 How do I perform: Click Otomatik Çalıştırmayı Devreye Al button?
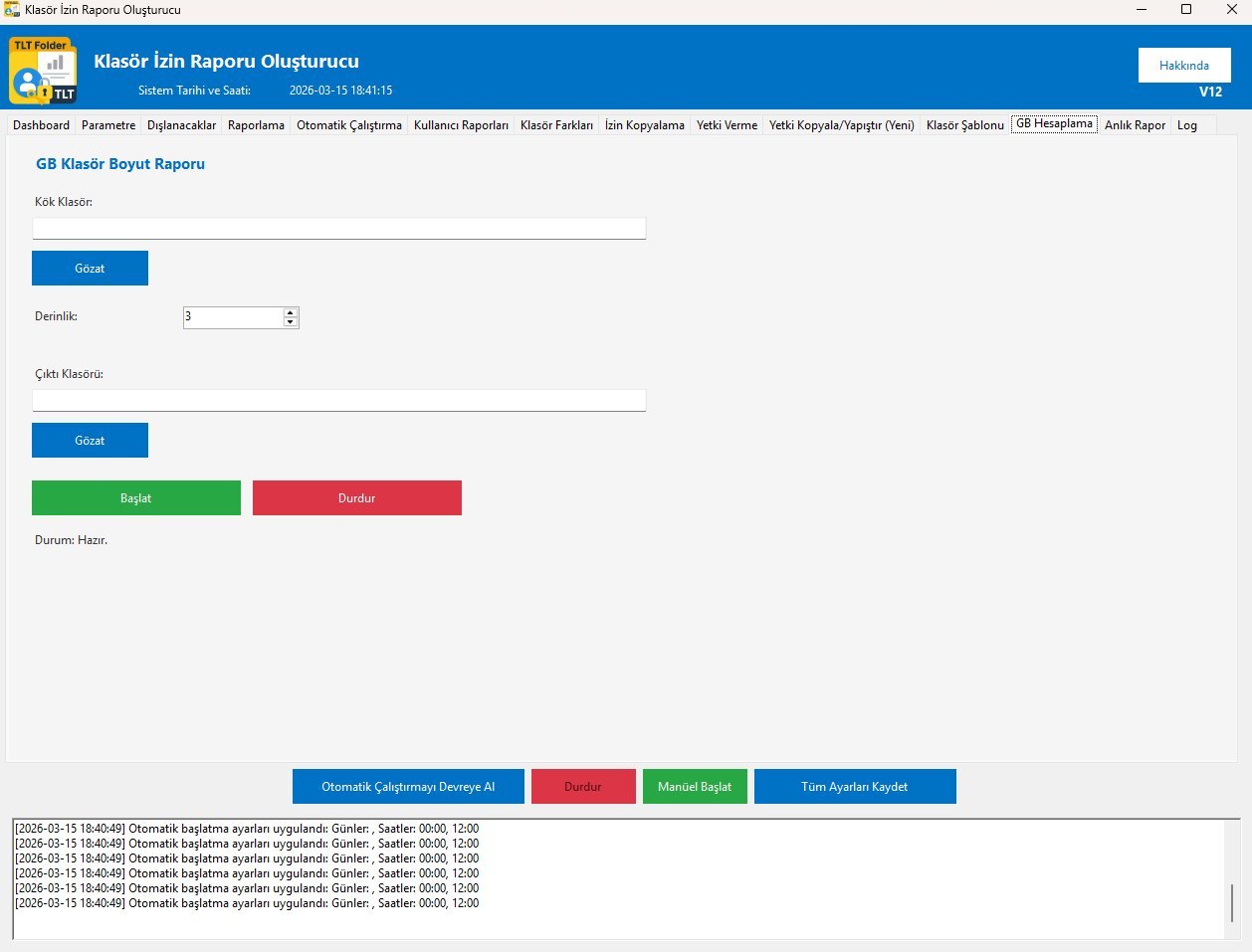(x=407, y=787)
